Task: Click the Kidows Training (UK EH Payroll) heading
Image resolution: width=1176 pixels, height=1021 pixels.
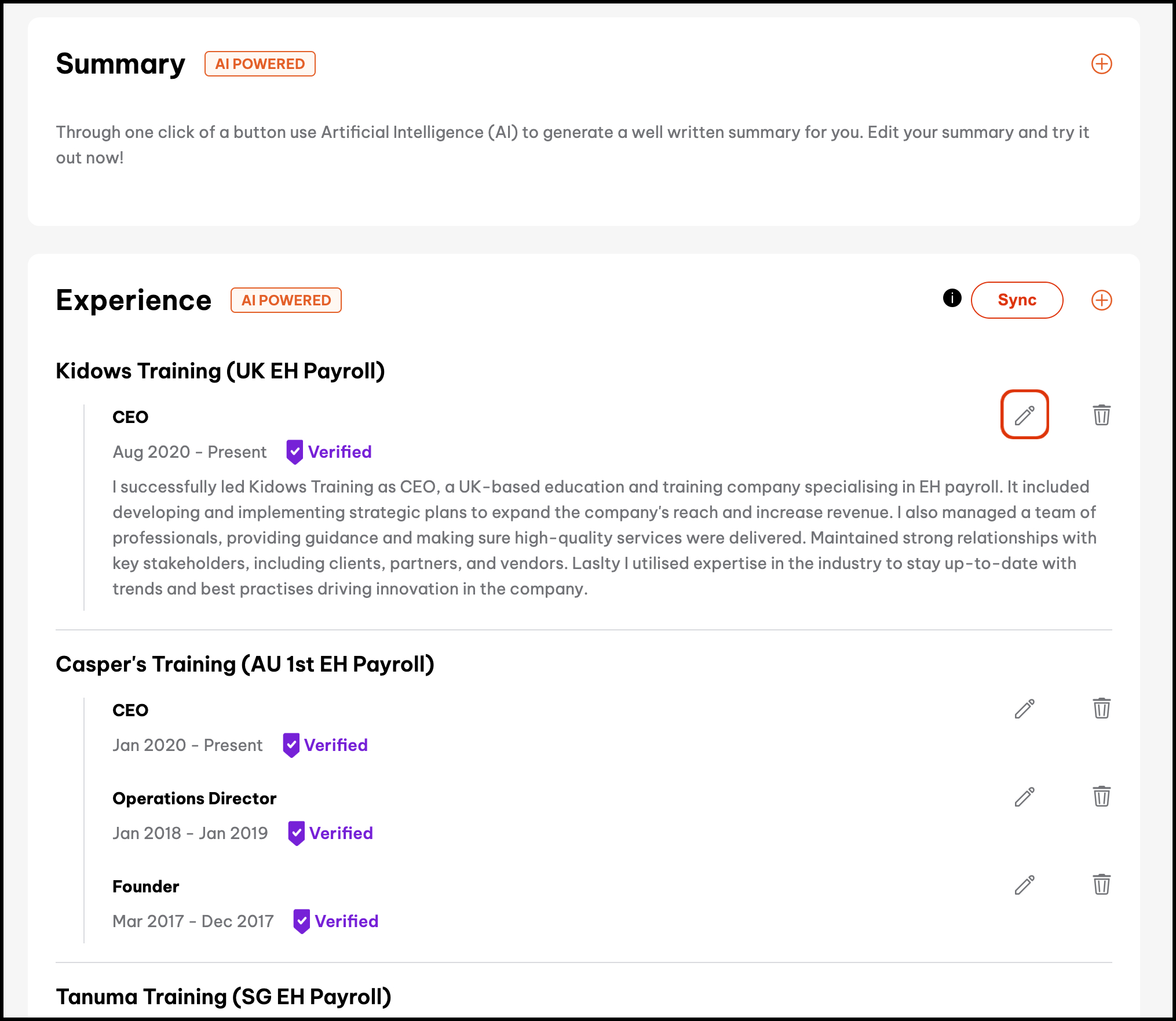Action: click(220, 371)
